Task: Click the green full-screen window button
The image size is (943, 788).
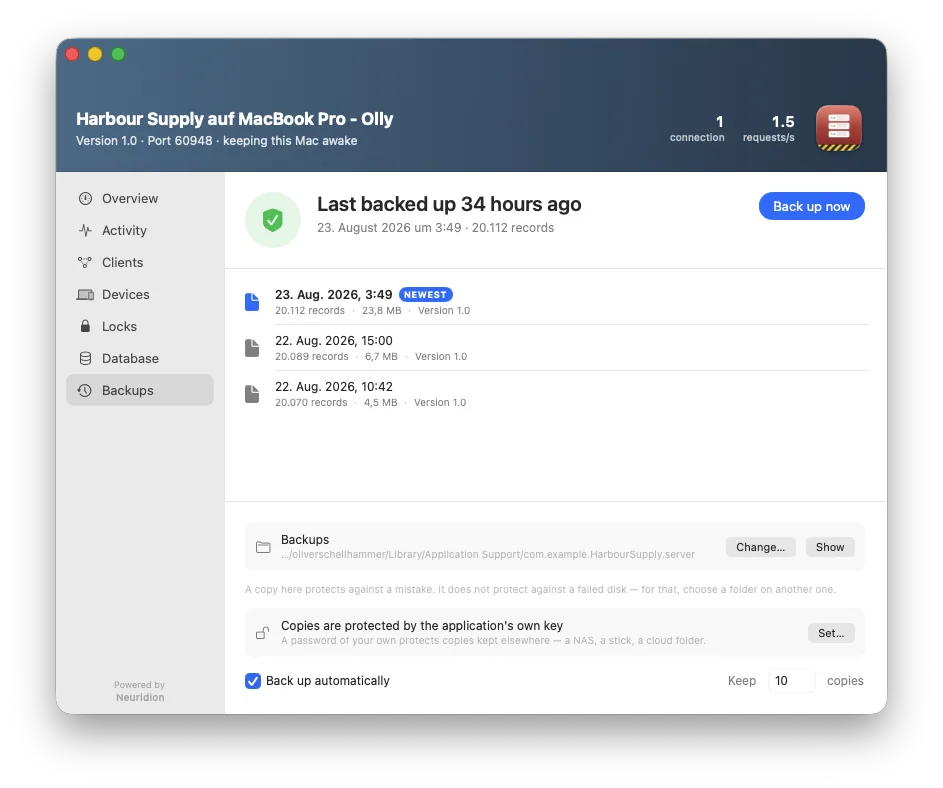Action: (118, 54)
